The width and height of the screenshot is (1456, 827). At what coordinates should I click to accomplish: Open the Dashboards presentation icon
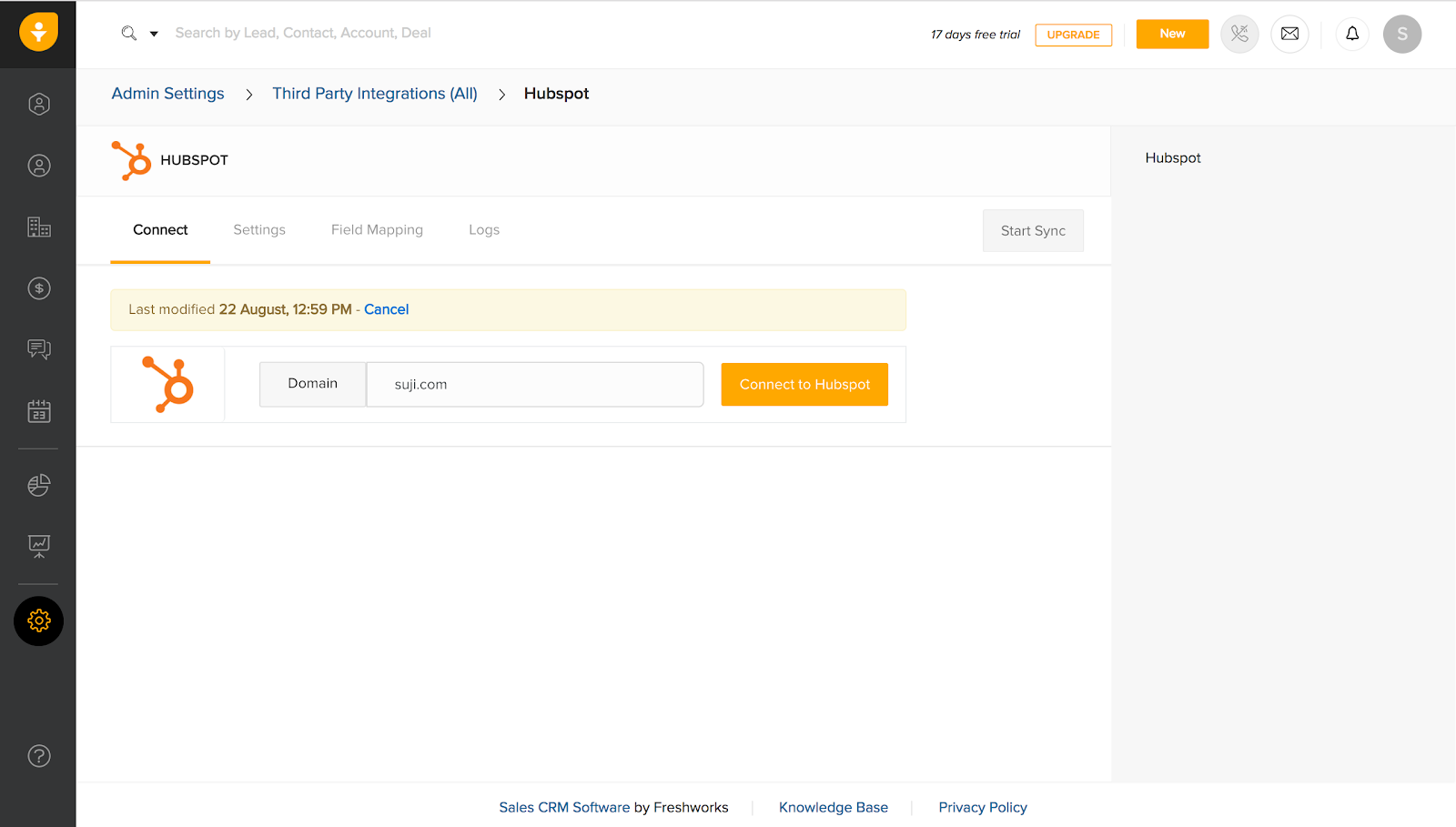point(39,546)
